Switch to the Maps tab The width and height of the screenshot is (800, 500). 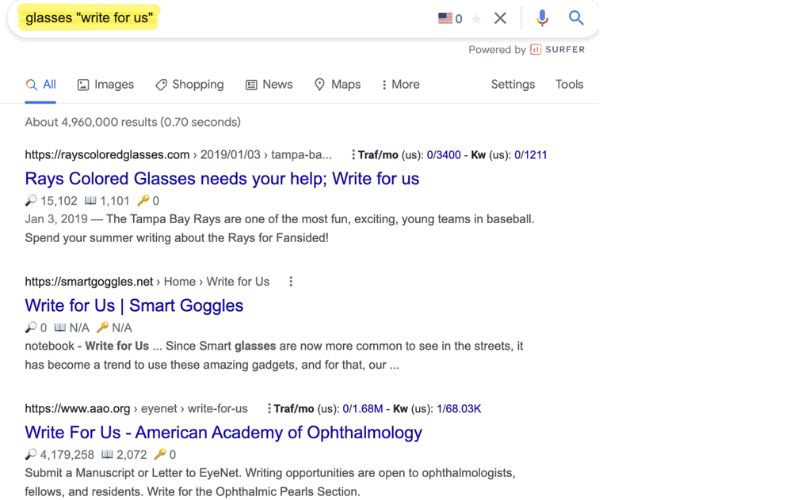tap(338, 85)
